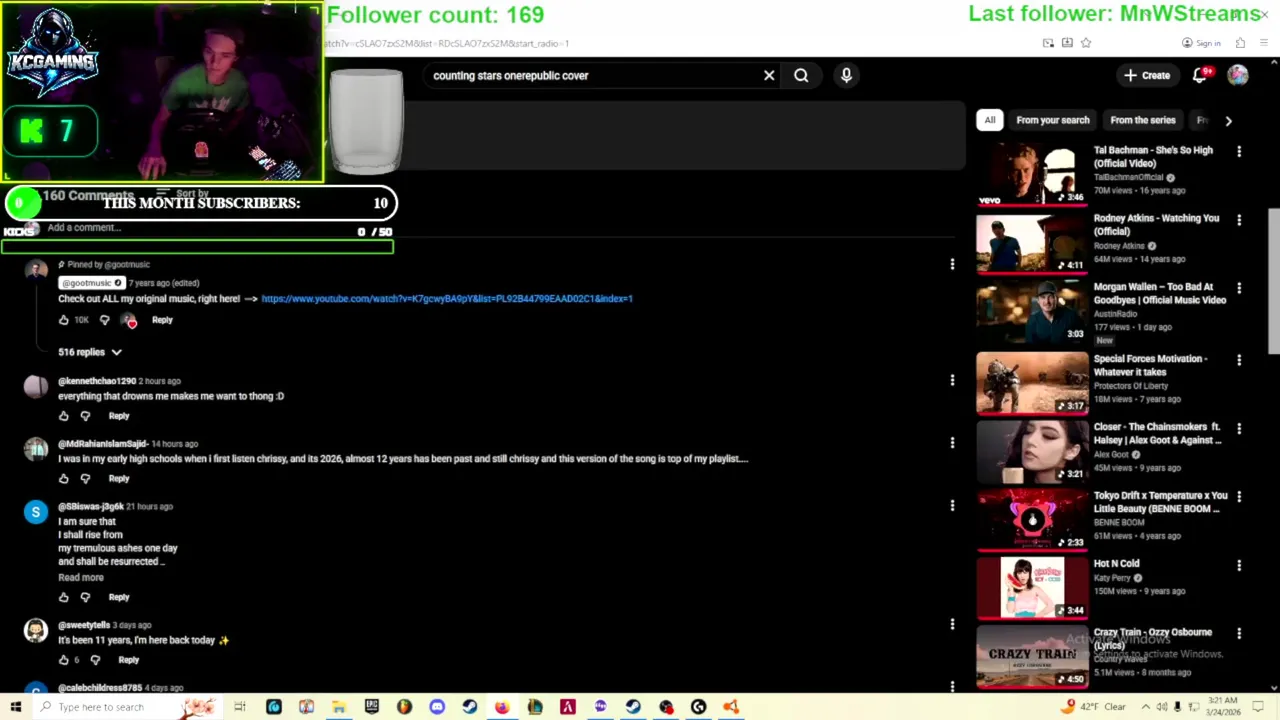Screen dimensions: 1280x720
Task: Like the @SBiswas-j3g6k comment
Action: point(64,597)
